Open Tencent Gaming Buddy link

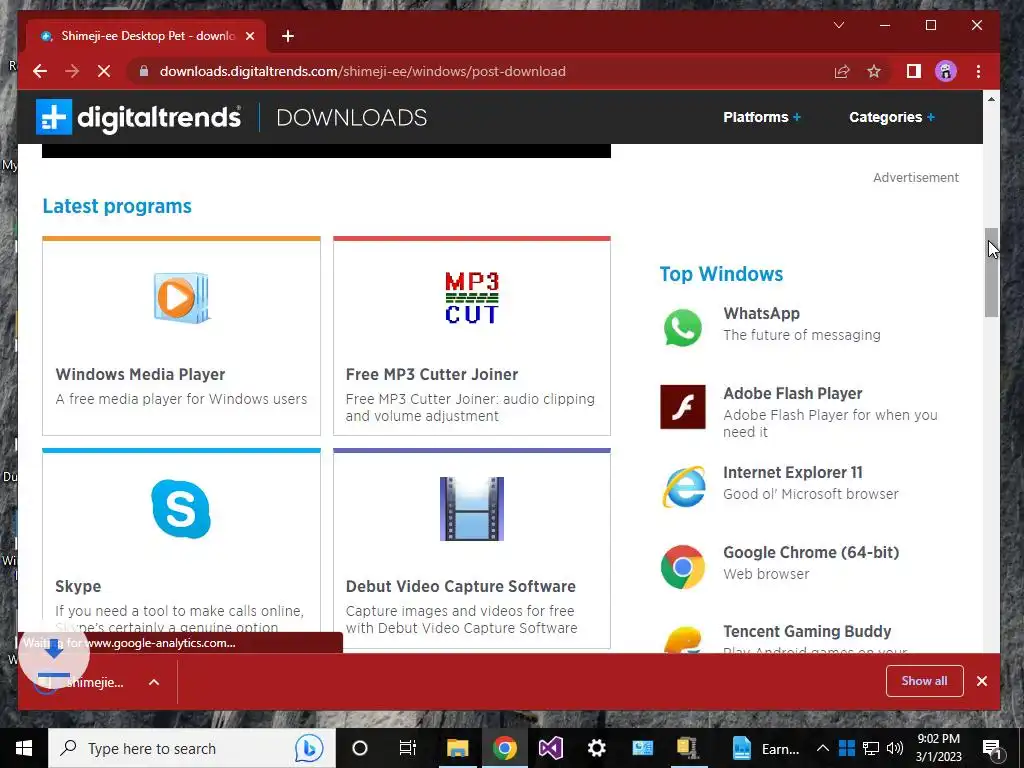pyautogui.click(x=807, y=632)
